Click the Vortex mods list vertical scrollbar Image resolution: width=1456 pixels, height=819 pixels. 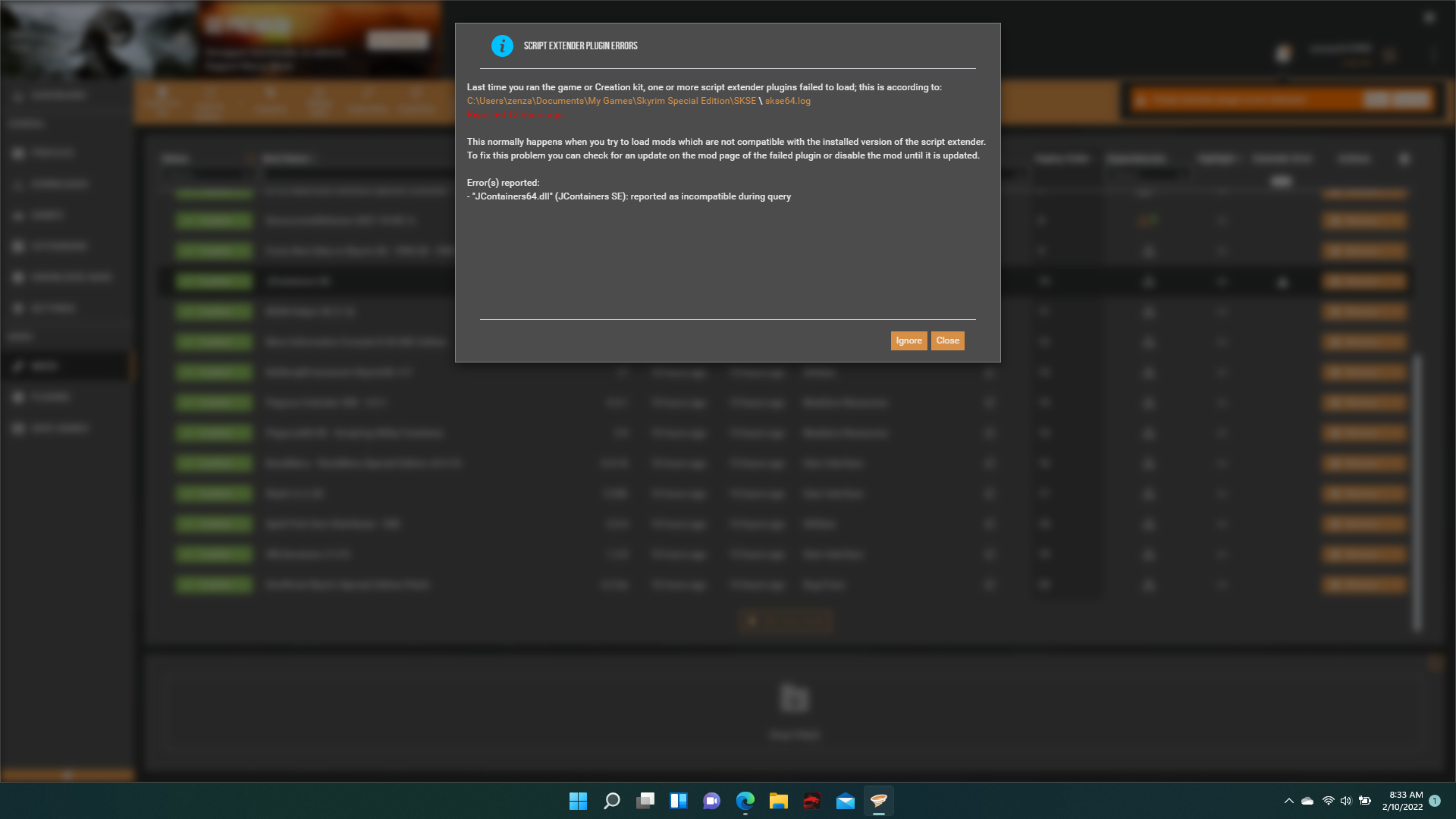tap(1417, 493)
